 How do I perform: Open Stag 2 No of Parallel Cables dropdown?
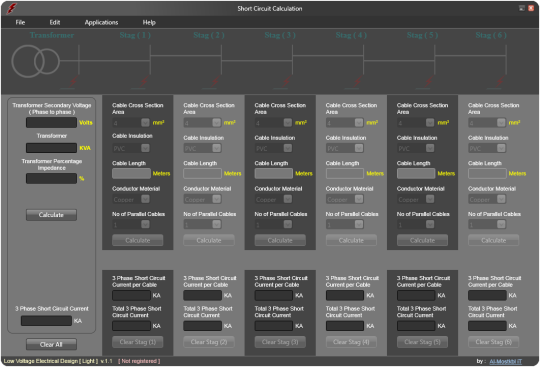[202, 224]
